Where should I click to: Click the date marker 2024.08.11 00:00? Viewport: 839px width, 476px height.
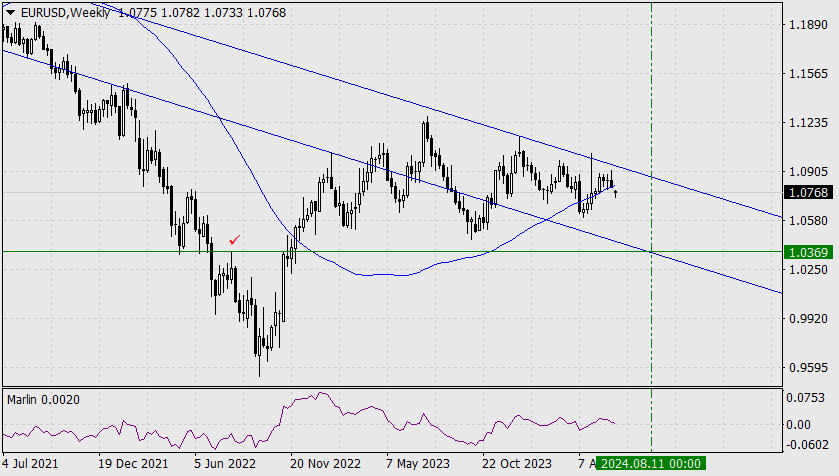[x=651, y=463]
